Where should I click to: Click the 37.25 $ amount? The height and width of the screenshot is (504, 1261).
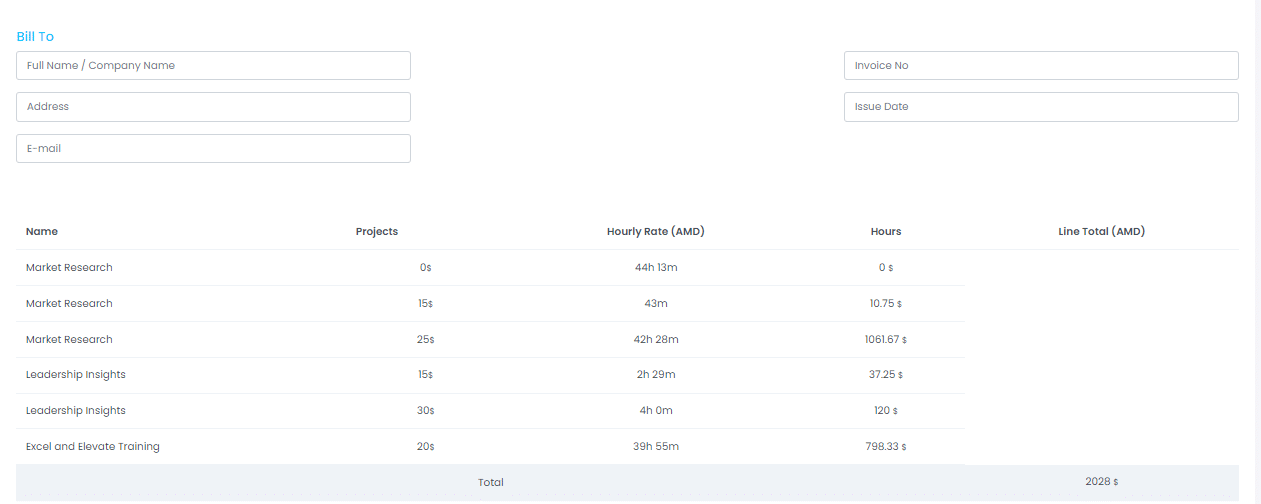click(x=886, y=374)
